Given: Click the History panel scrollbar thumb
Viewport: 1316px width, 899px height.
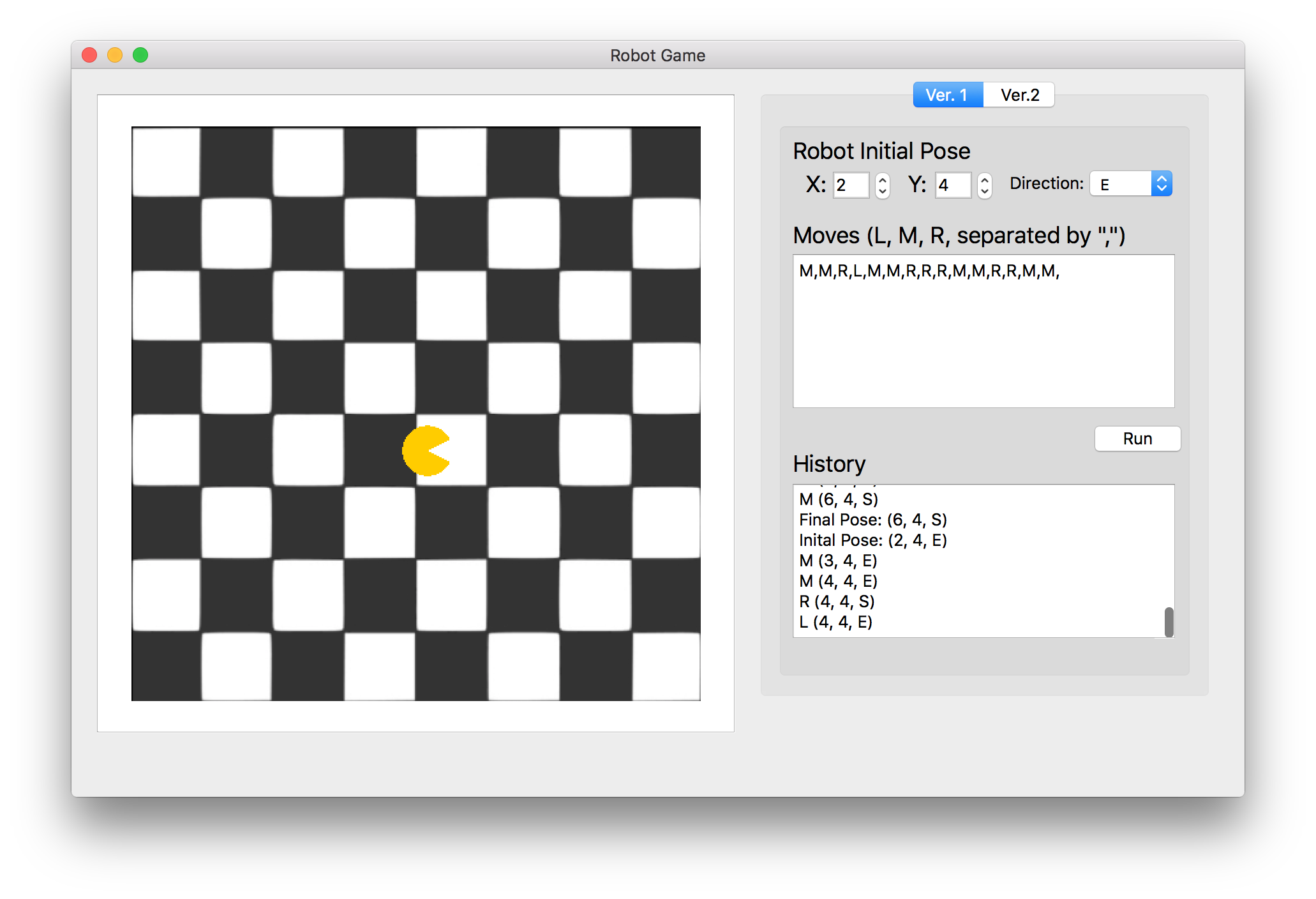Looking at the screenshot, I should pyautogui.click(x=1169, y=621).
